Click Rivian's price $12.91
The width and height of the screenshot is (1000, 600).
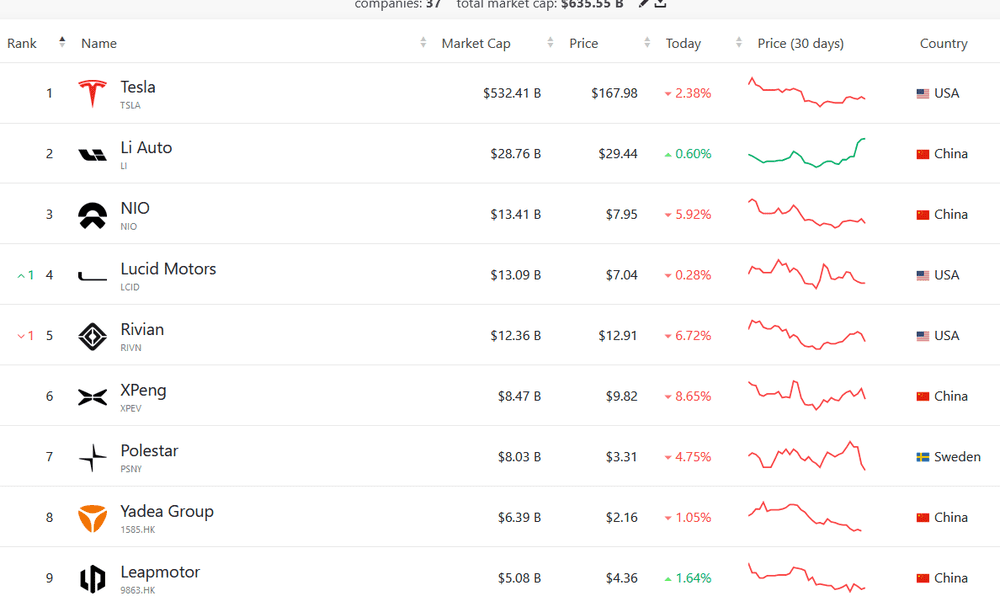coord(618,335)
